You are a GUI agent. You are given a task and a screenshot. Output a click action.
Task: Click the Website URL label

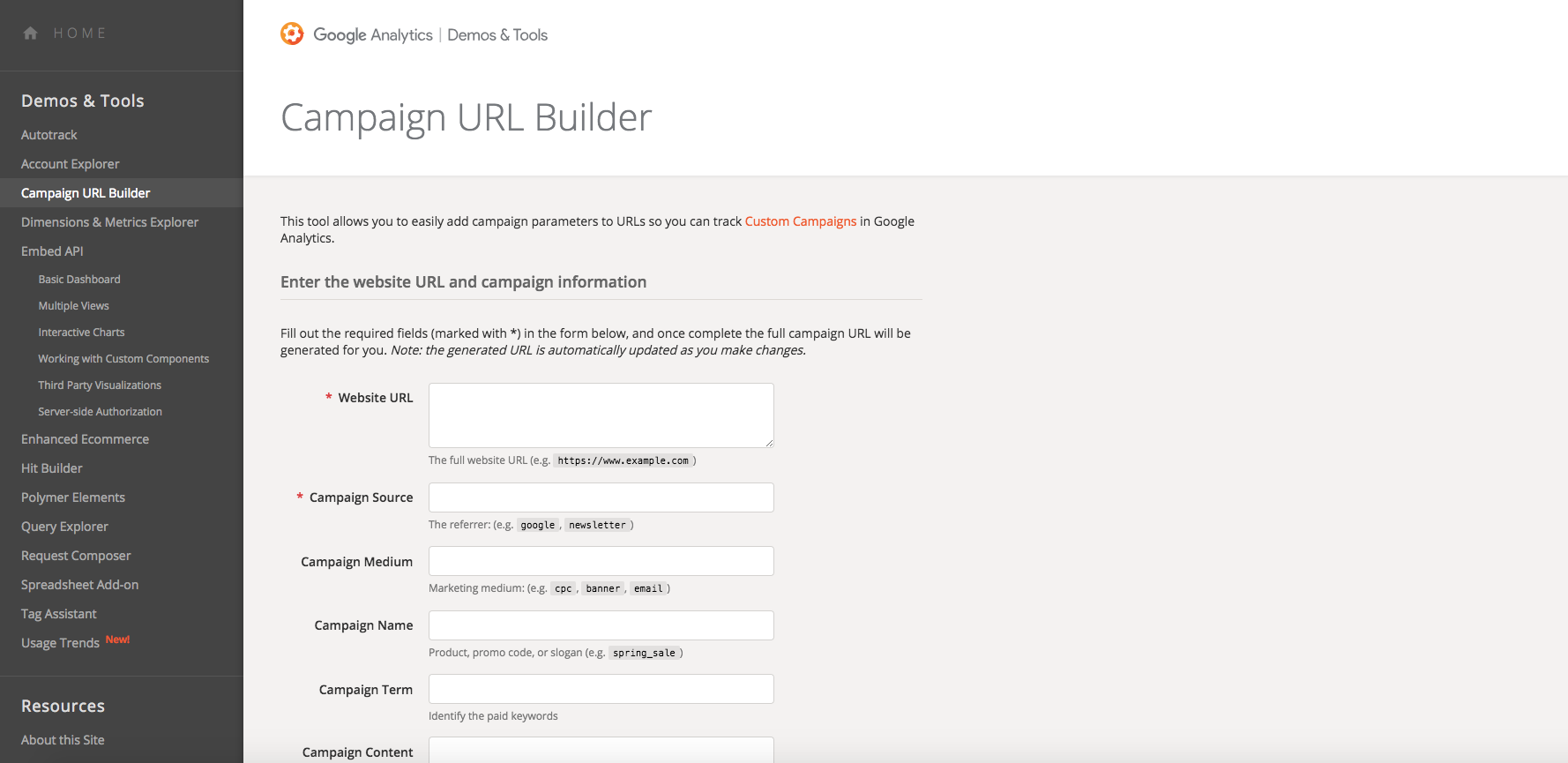(x=376, y=398)
